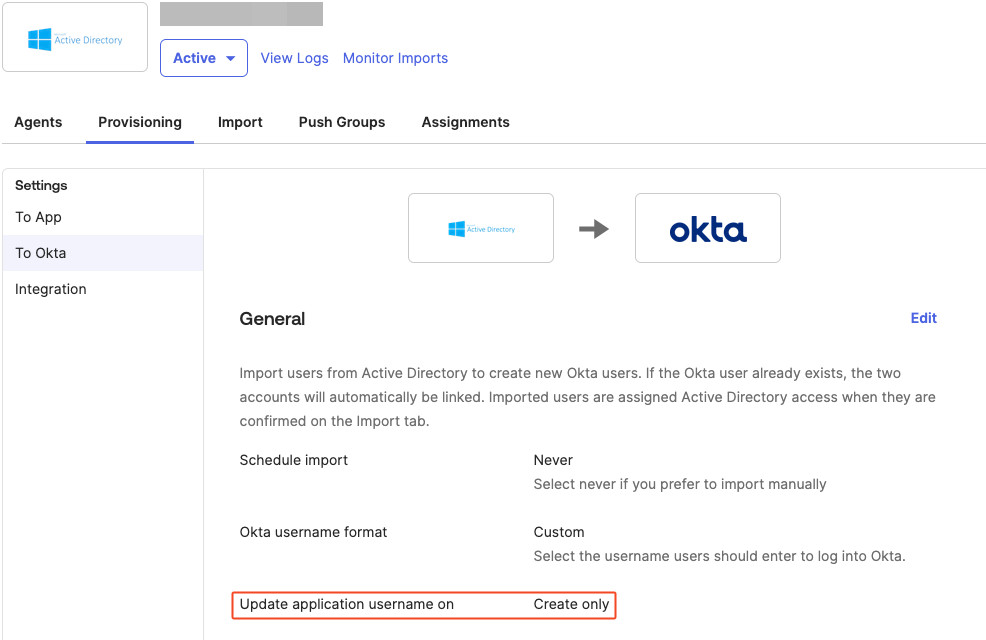The width and height of the screenshot is (986, 640).
Task: Switch to the Import tab
Action: [240, 121]
